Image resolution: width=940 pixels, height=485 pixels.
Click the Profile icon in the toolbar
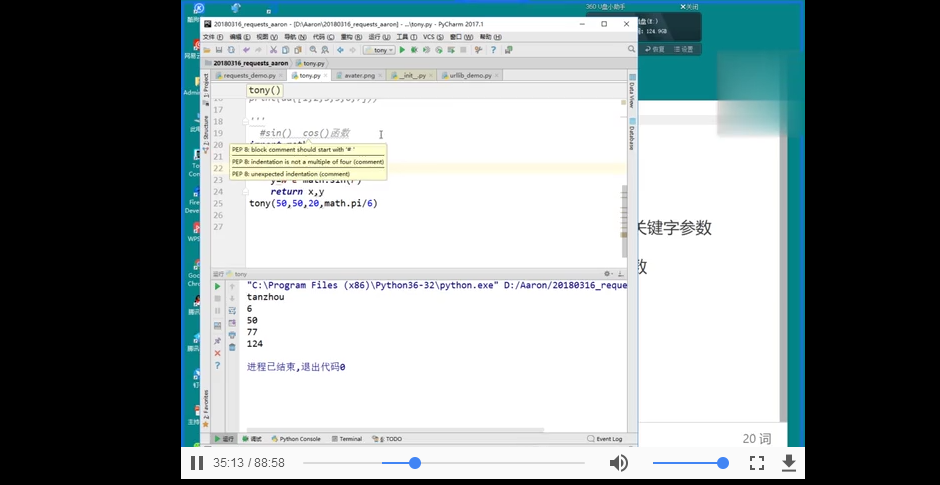(x=439, y=50)
